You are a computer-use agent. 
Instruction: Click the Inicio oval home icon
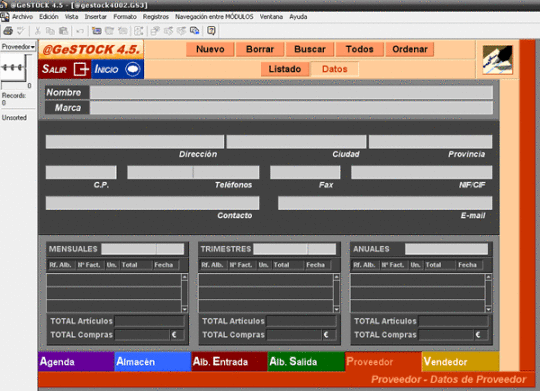[133, 69]
